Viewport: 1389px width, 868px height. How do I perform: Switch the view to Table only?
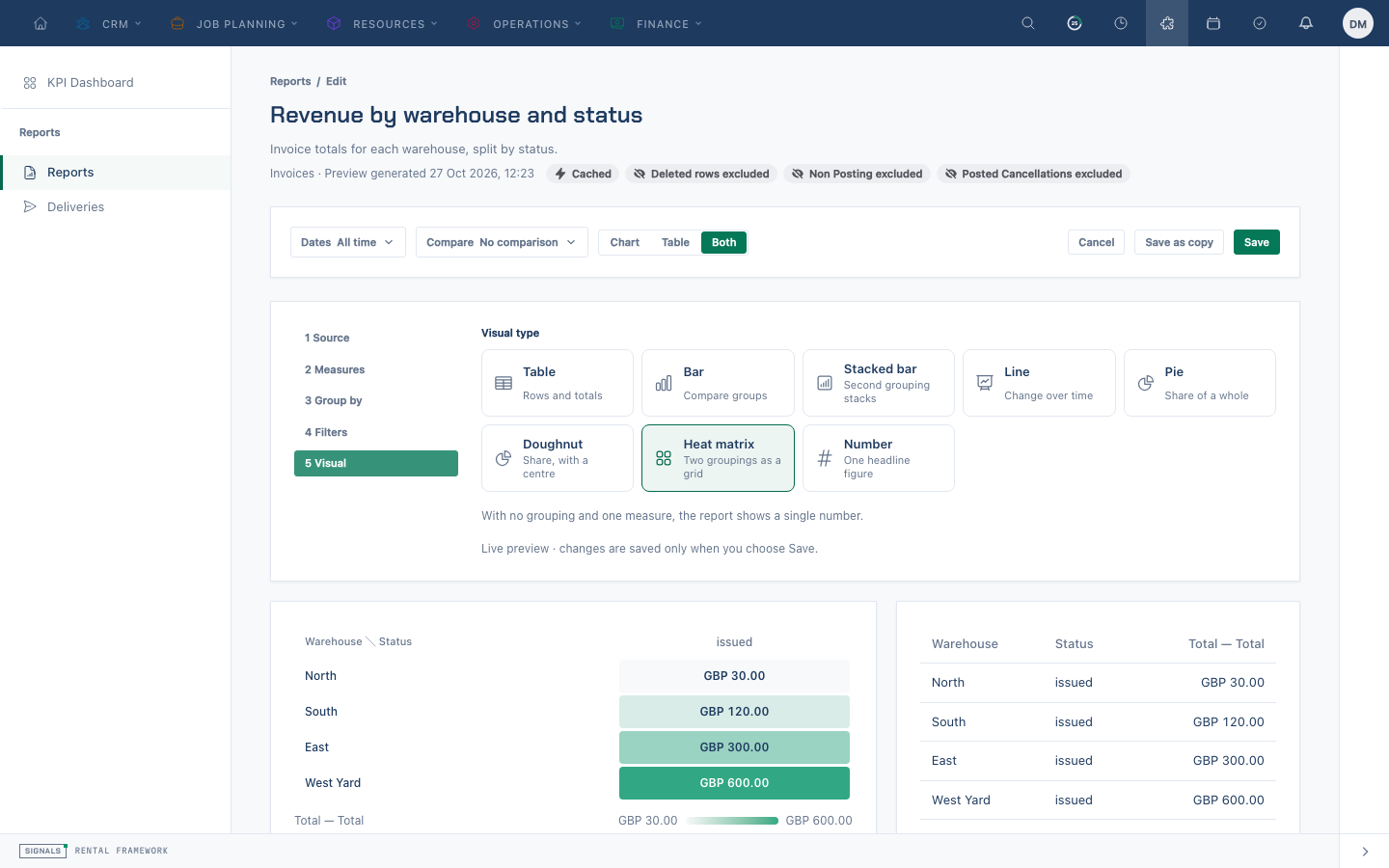point(675,242)
